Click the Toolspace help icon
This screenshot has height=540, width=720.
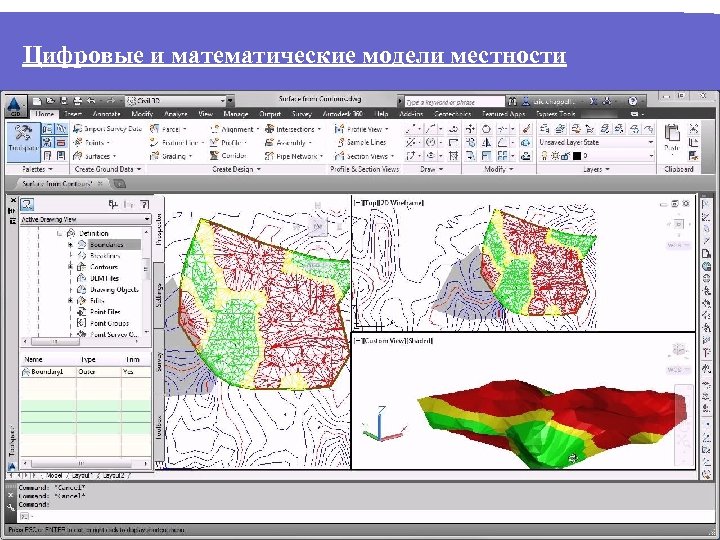click(145, 204)
